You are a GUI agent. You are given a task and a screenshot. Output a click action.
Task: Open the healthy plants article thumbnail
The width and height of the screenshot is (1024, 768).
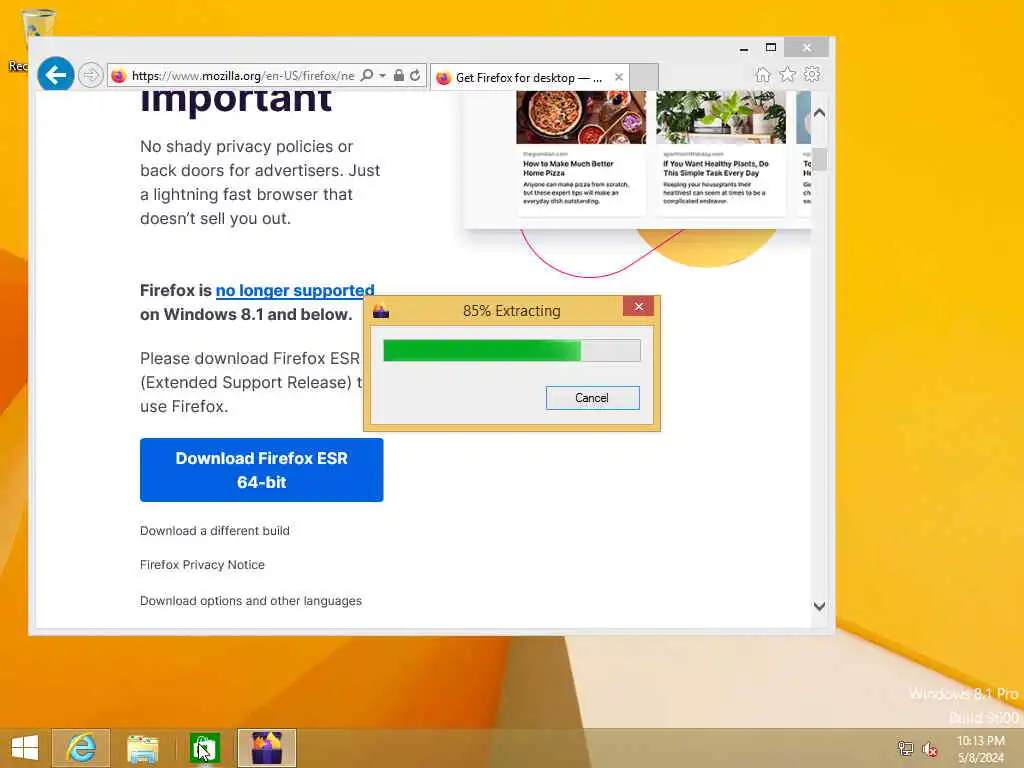[x=720, y=118]
